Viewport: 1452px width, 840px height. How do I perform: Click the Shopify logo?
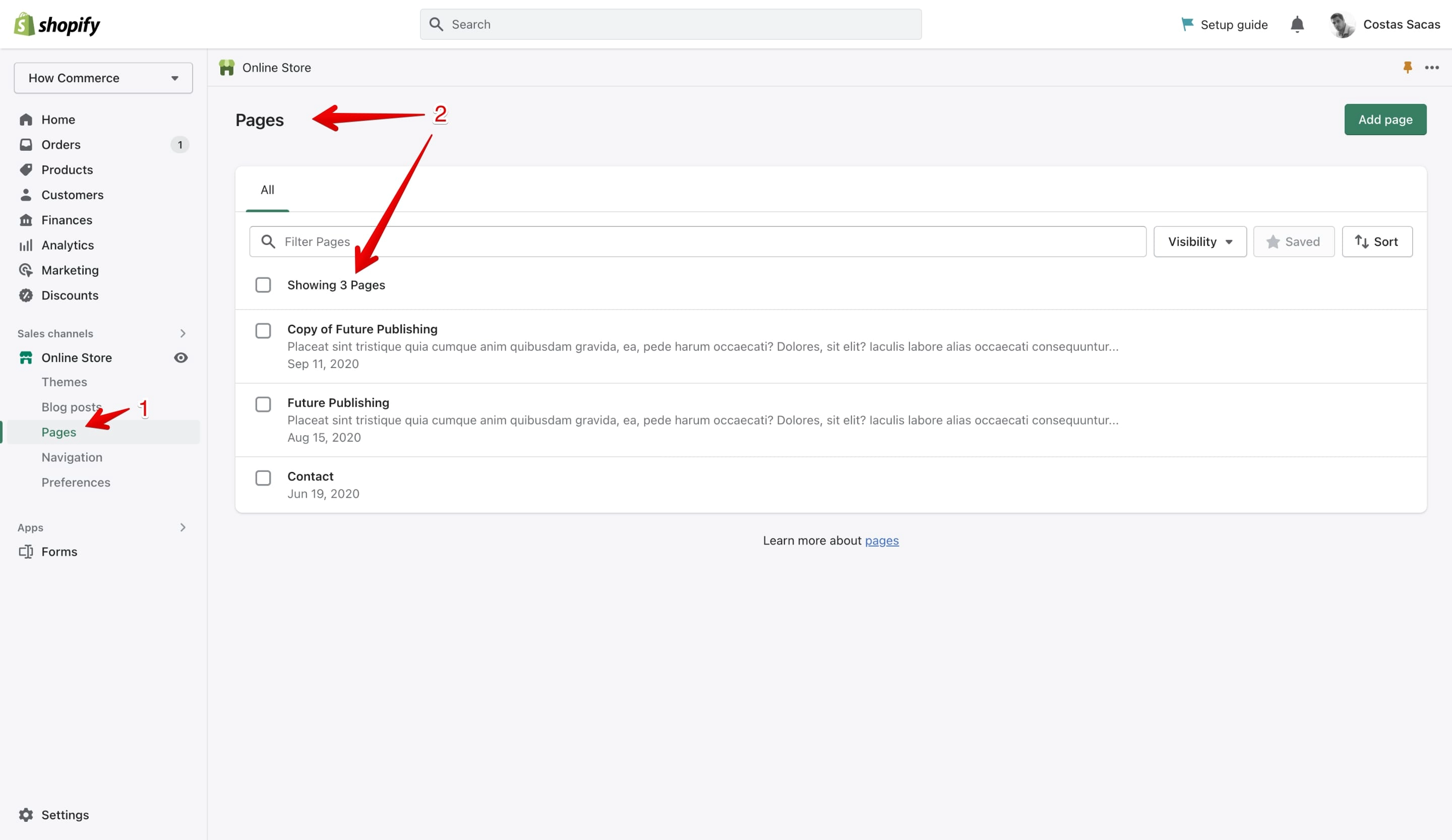click(x=56, y=24)
